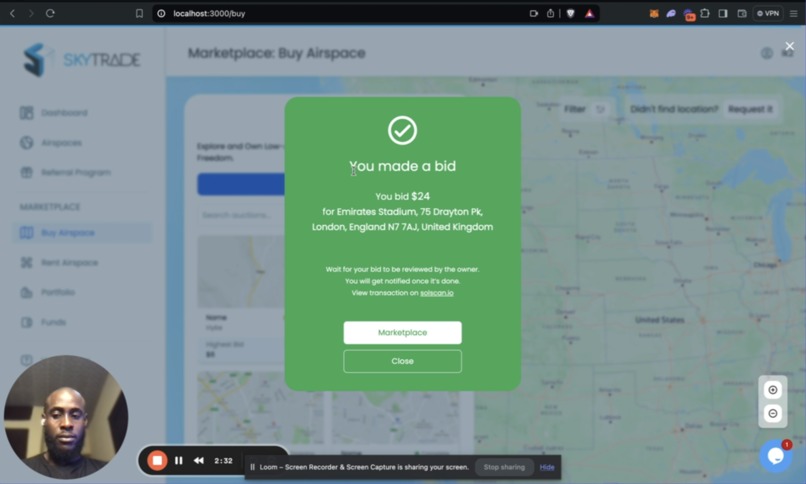806x484 pixels.
Task: Open the Brave Rewards triangle icon
Action: pos(590,13)
